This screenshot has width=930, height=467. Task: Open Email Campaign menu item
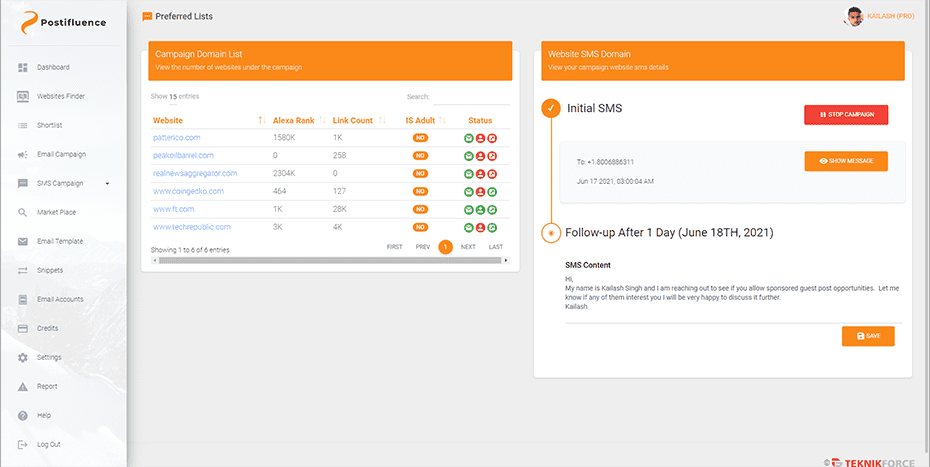pos(61,154)
